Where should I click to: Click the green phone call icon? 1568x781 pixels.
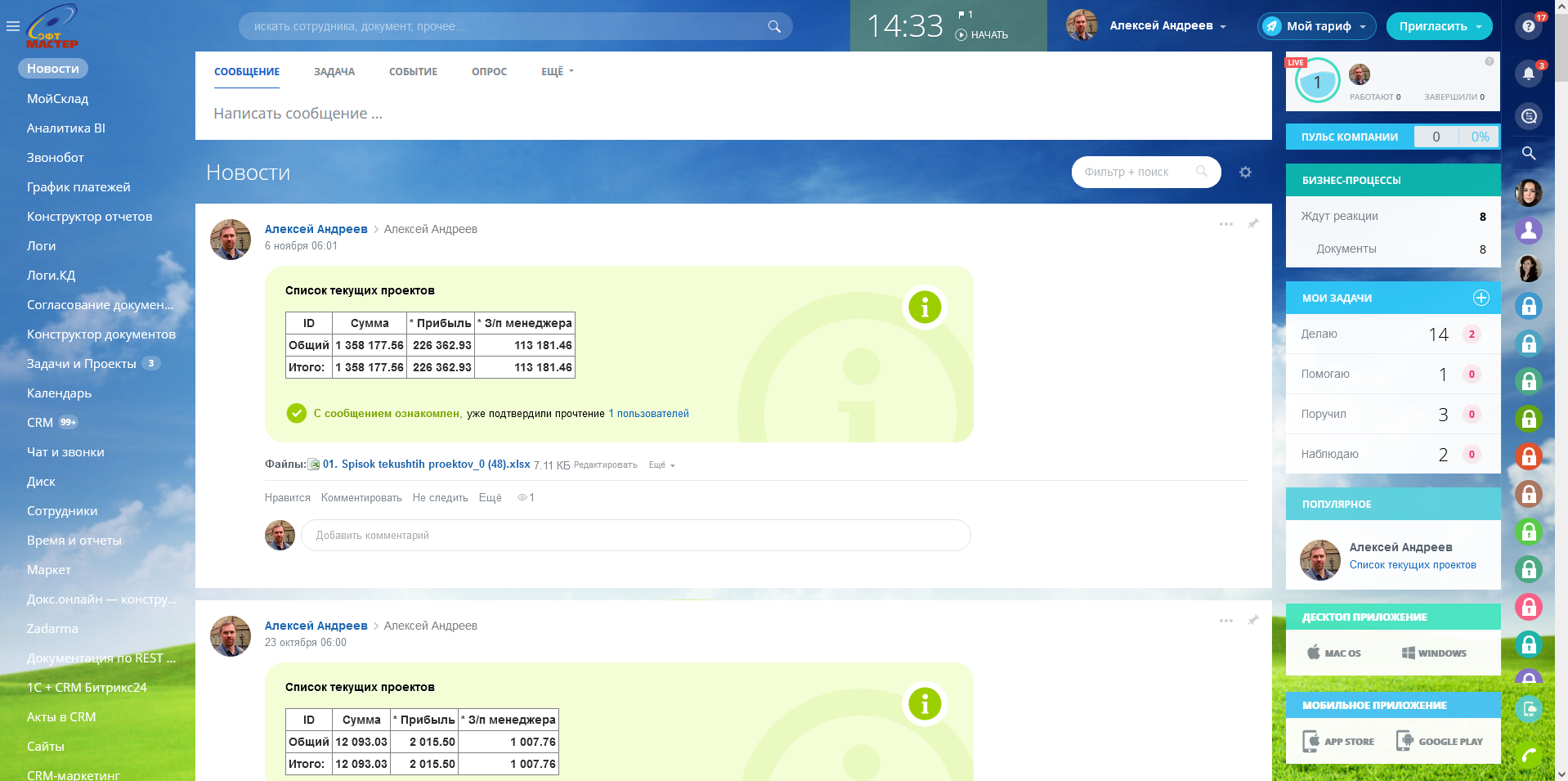(1528, 755)
